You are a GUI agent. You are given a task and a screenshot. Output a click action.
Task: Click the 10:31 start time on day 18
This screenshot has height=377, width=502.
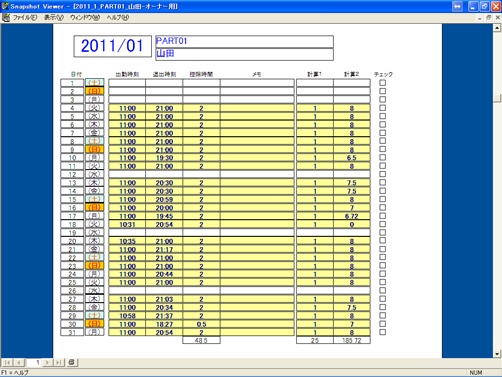coord(127,225)
